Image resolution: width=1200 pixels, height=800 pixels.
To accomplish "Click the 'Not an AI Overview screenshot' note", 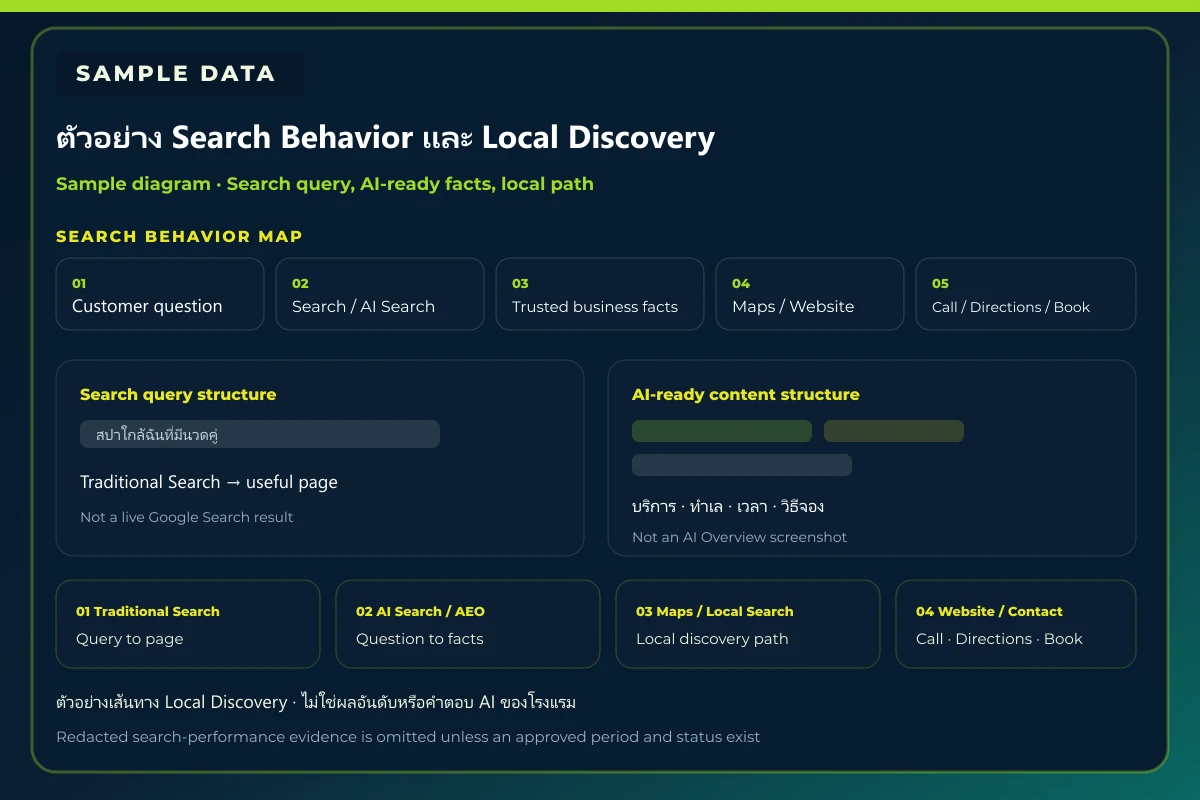I will click(x=739, y=537).
